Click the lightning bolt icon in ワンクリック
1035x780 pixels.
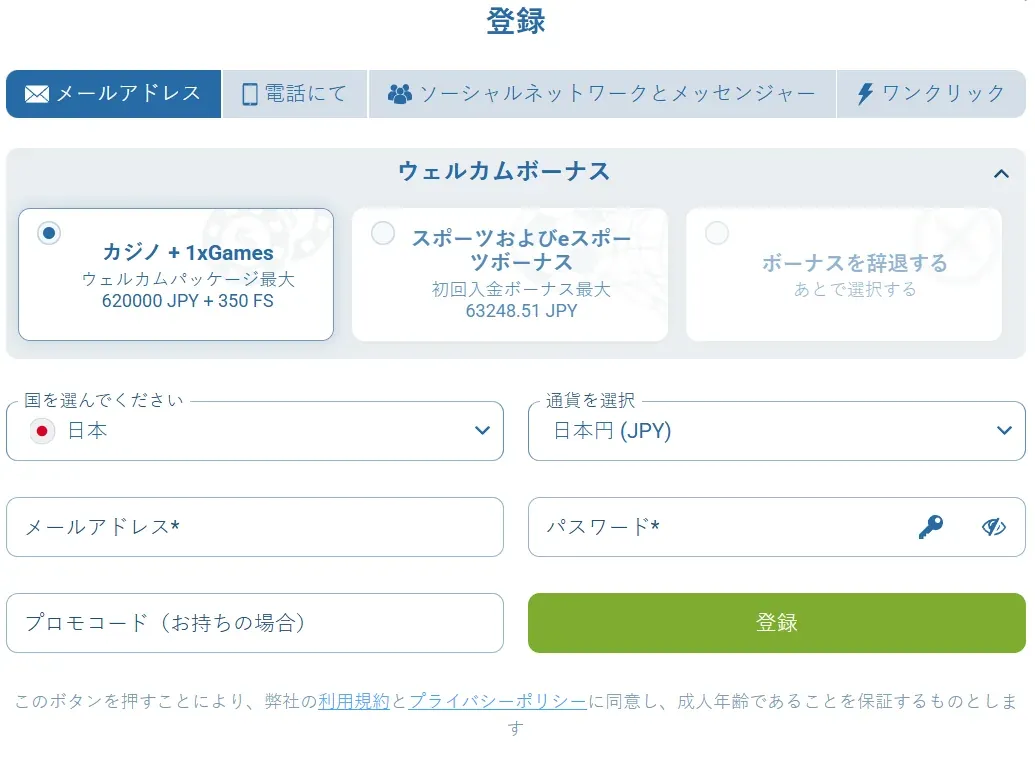[865, 94]
